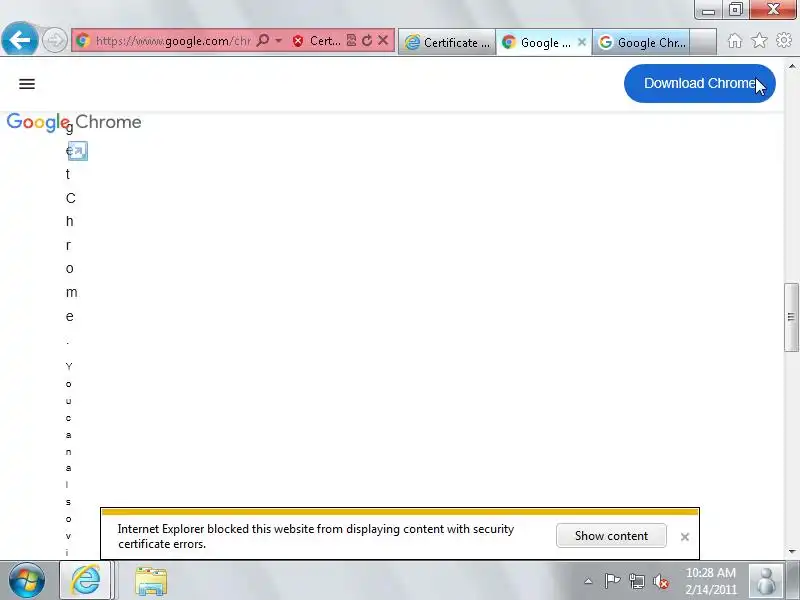Click the Google Chrome logo

[74, 122]
